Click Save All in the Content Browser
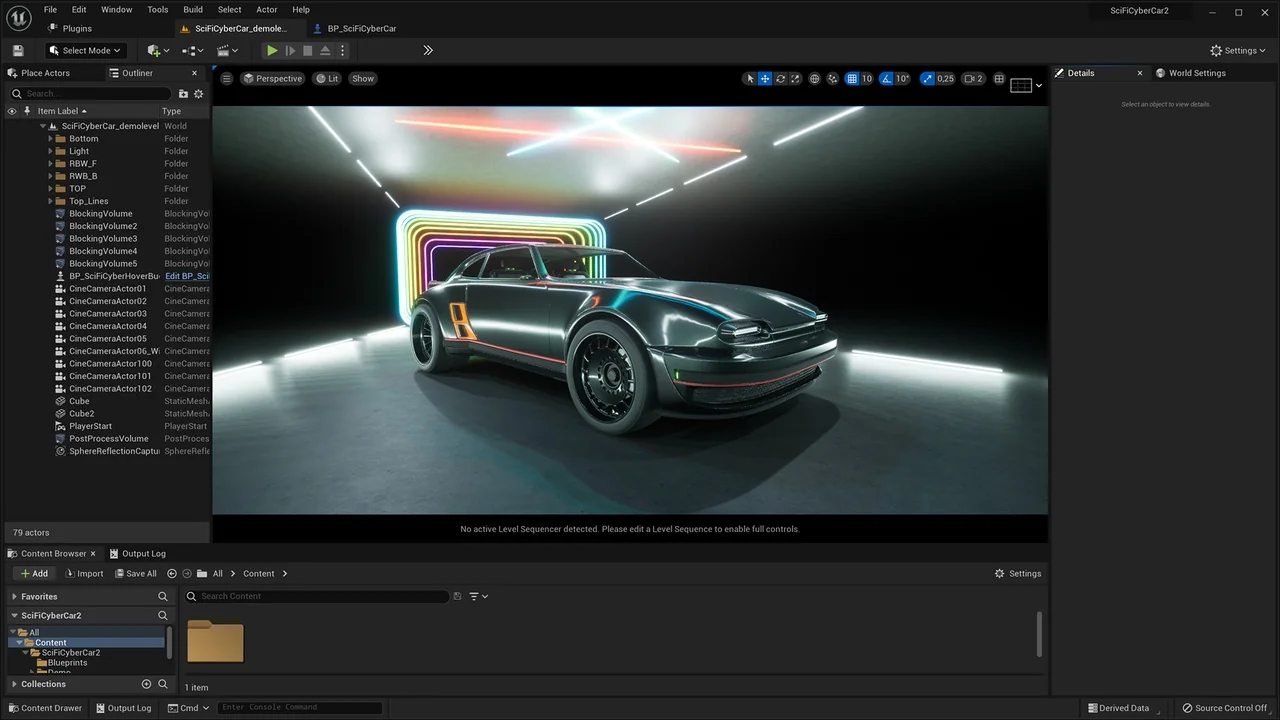The width and height of the screenshot is (1280, 720). [135, 573]
